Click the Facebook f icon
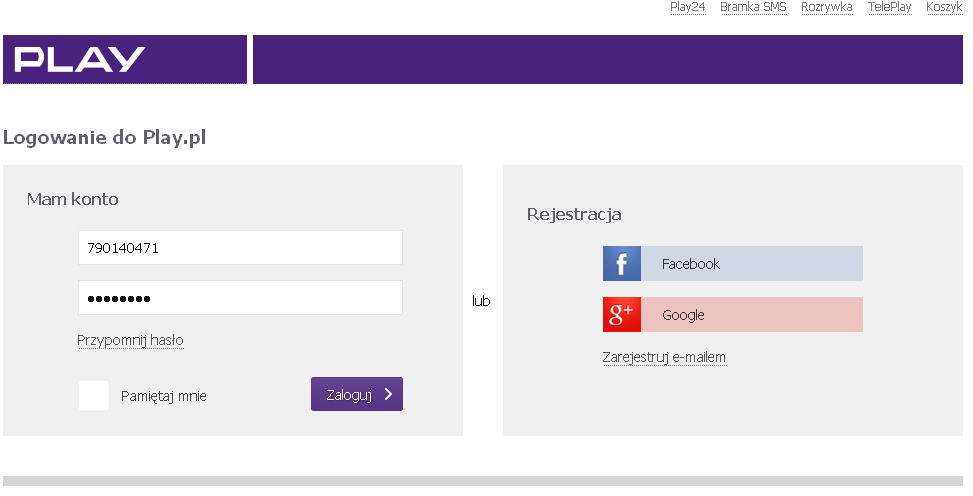The height and width of the screenshot is (496, 973). click(x=622, y=263)
